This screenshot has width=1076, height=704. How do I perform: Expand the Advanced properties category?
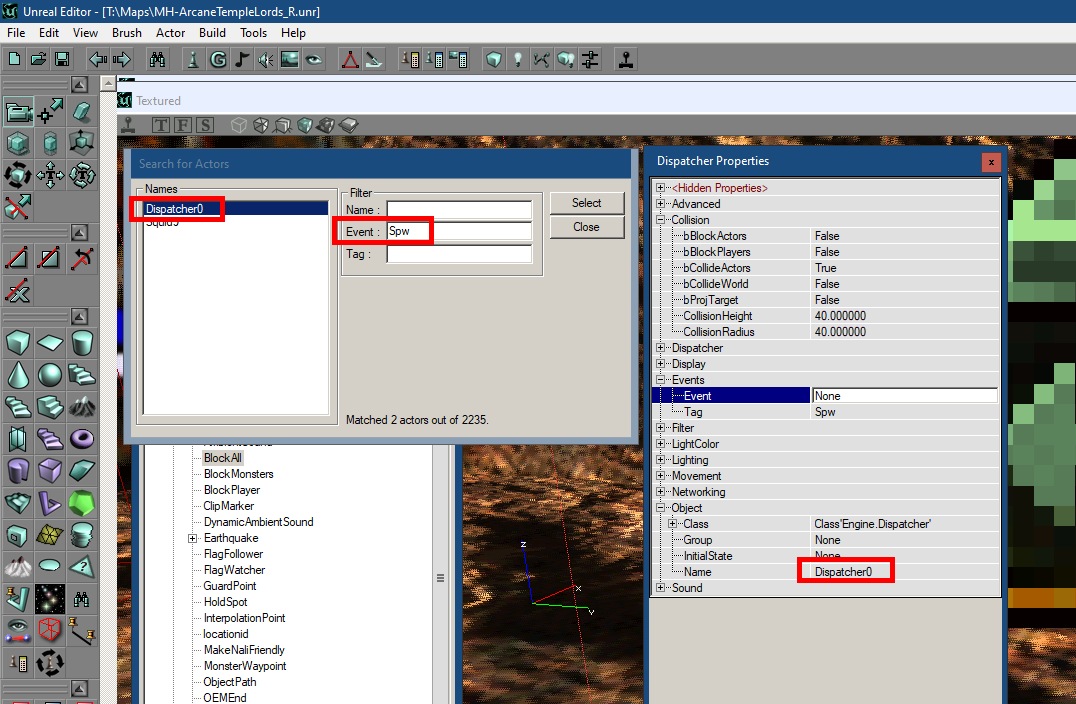(659, 203)
